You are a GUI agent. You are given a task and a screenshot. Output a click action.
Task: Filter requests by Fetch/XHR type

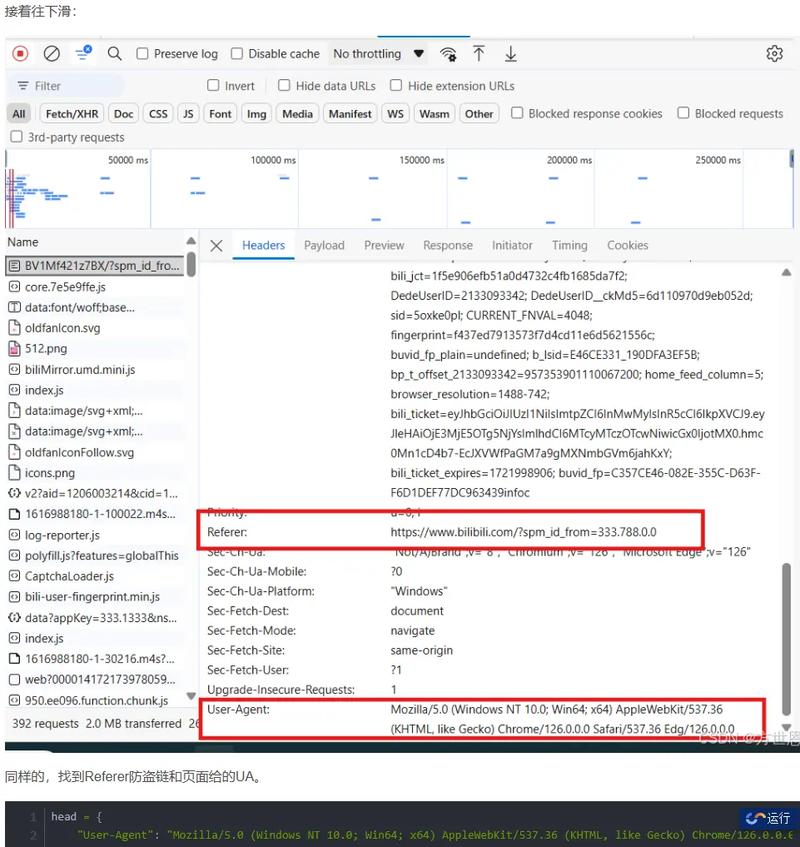coord(72,114)
